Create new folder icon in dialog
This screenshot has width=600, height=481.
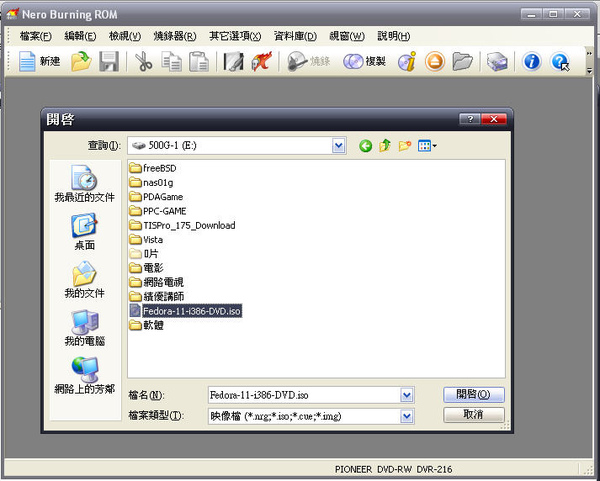(x=405, y=146)
